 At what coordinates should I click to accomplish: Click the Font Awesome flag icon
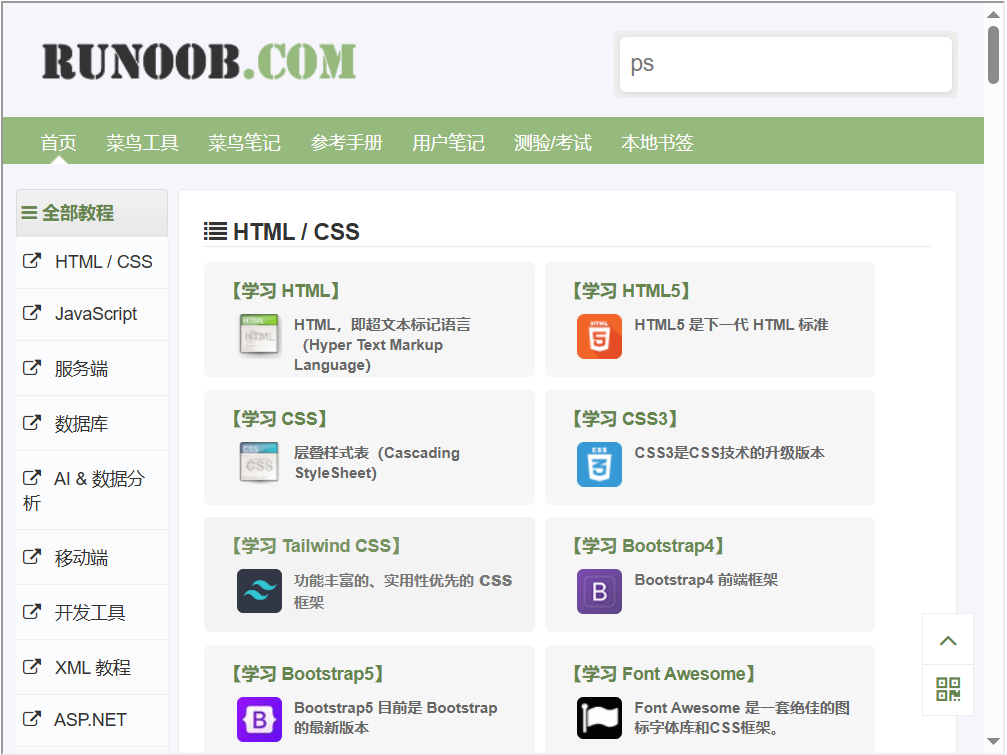599,718
